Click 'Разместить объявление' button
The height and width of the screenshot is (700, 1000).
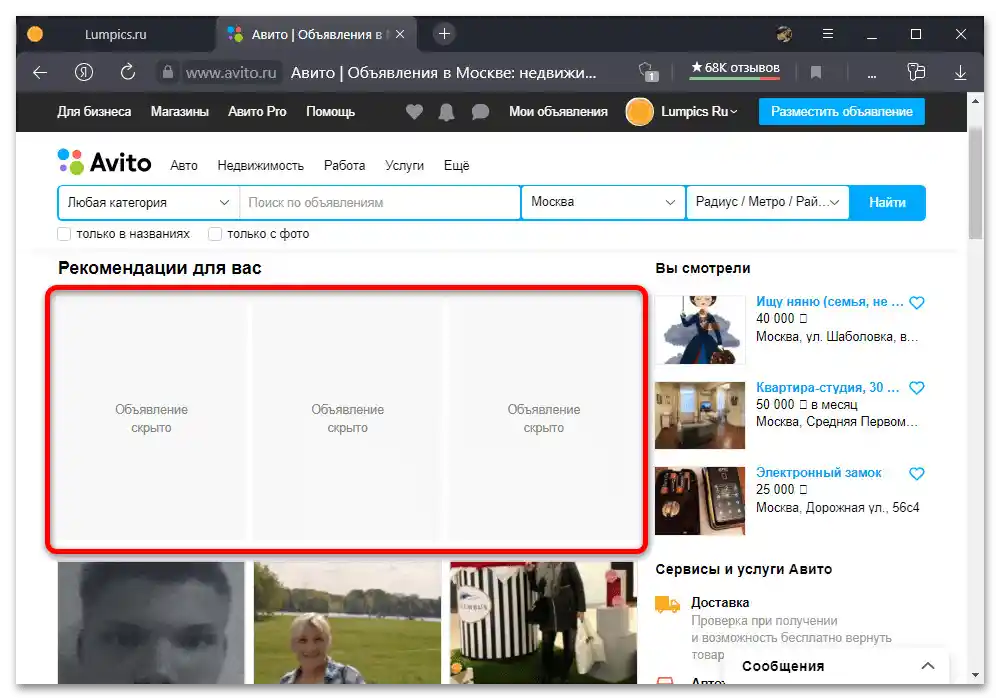click(x=841, y=112)
